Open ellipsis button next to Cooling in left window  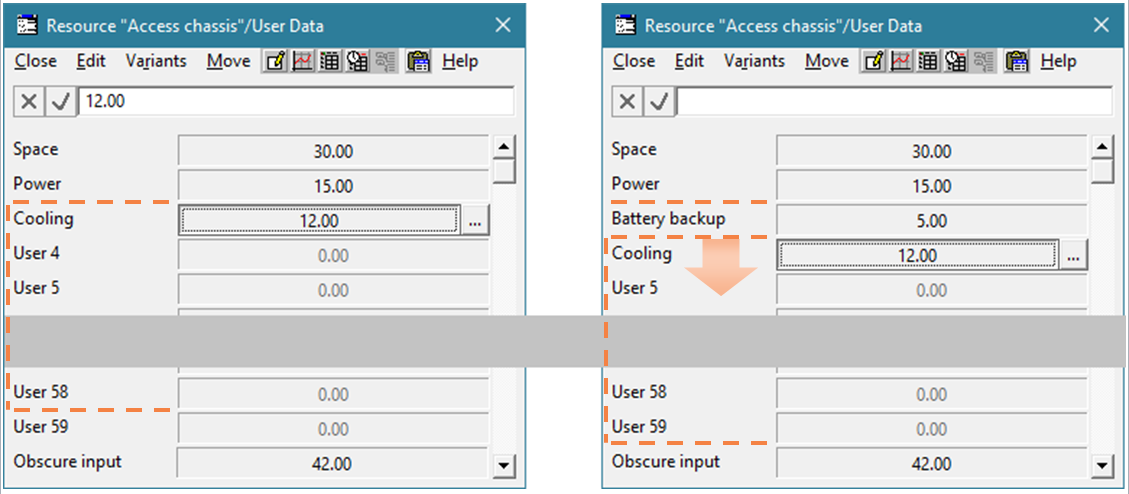[x=474, y=221]
